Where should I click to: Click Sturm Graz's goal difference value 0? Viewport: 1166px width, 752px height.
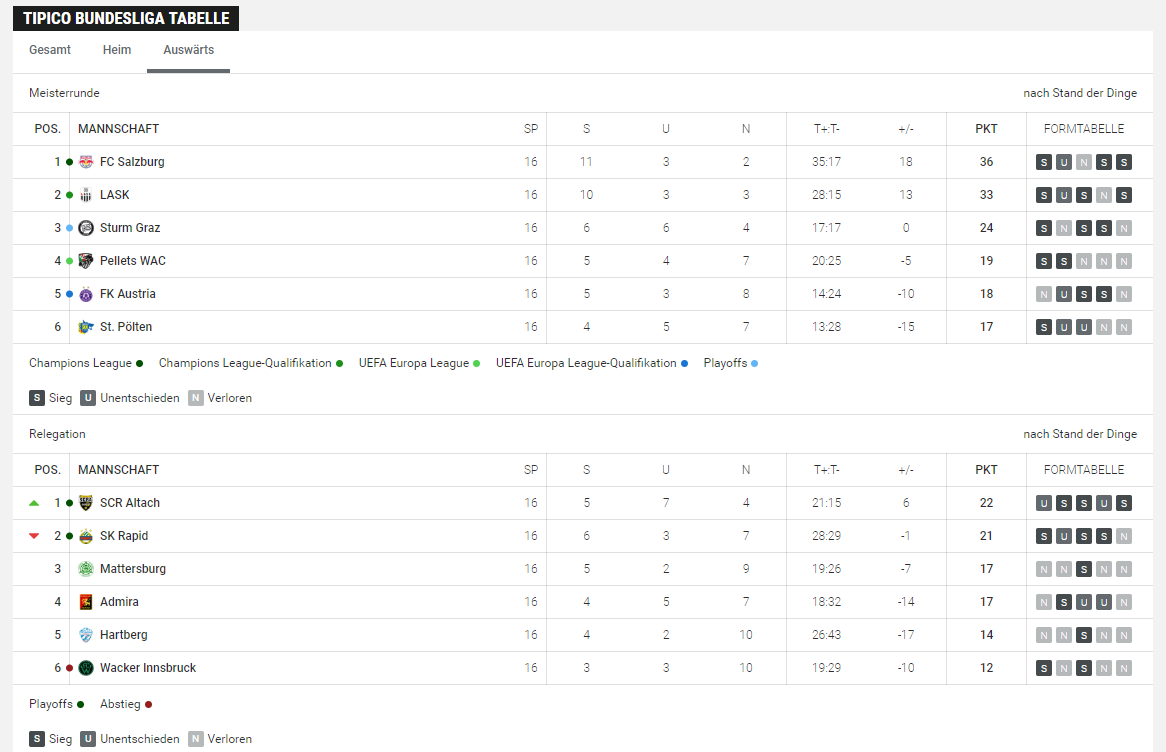906,228
